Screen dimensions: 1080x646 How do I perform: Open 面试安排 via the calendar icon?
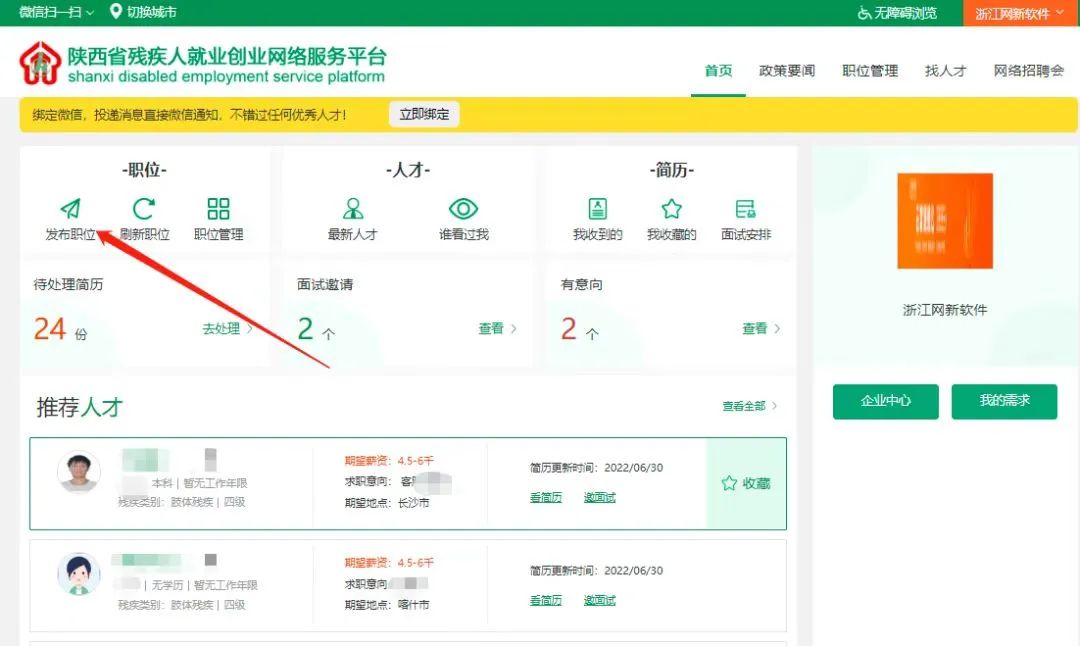click(x=744, y=210)
